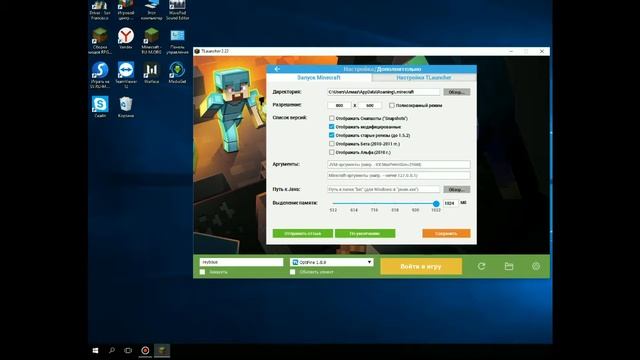Image resolution: width=640 pixels, height=360 pixels.
Task: Click Browse button next to directory
Action: [x=457, y=92]
